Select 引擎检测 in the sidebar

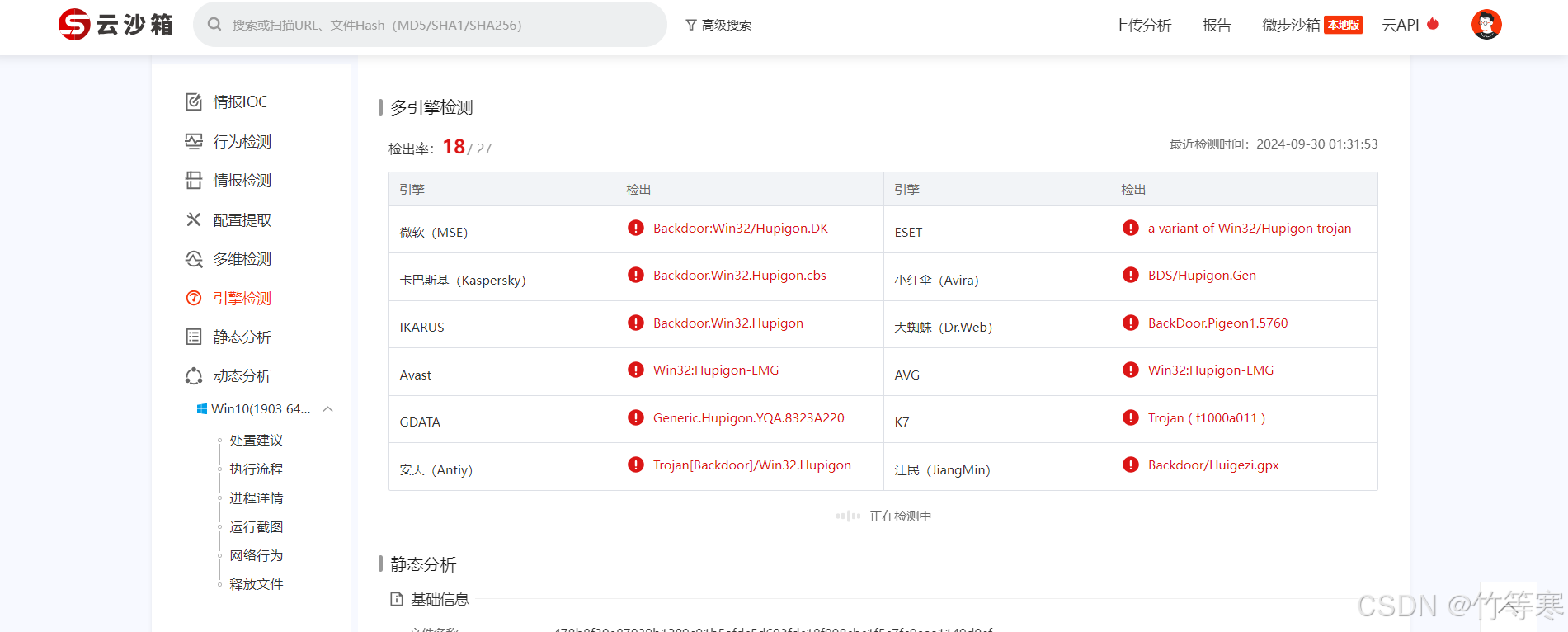click(242, 299)
